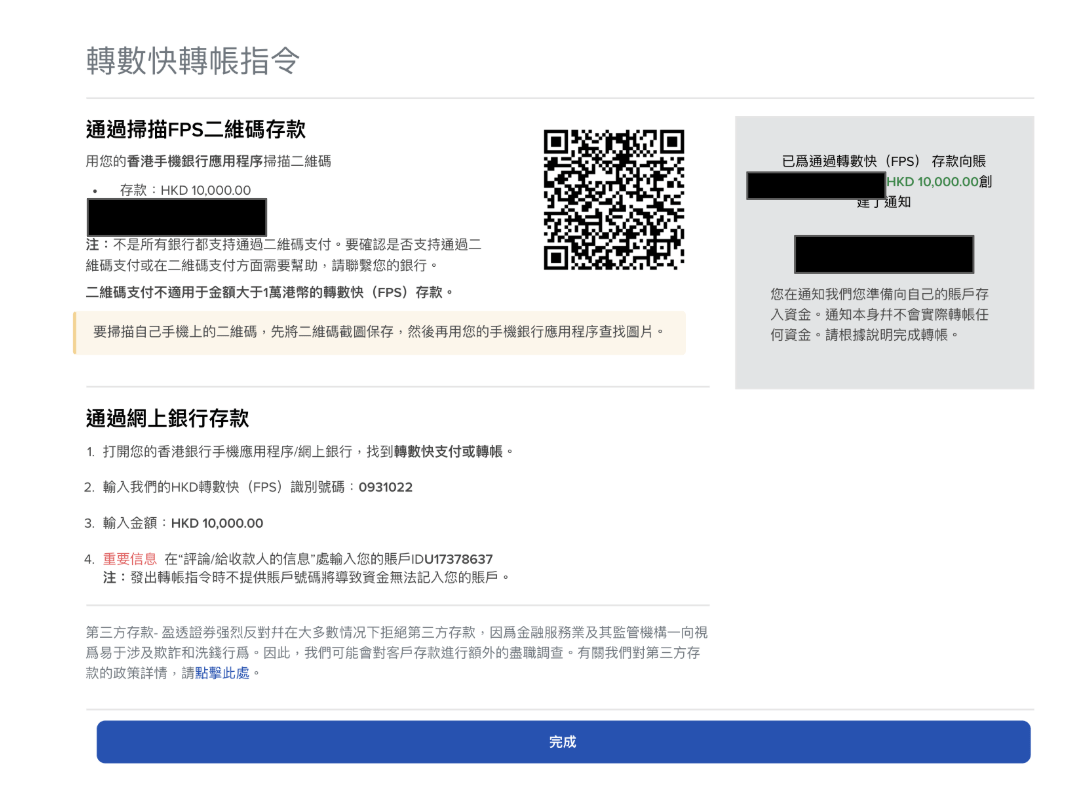The width and height of the screenshot is (1066, 798).
Task: Click the 轉數快轉帳指令 page heading
Action: [193, 60]
